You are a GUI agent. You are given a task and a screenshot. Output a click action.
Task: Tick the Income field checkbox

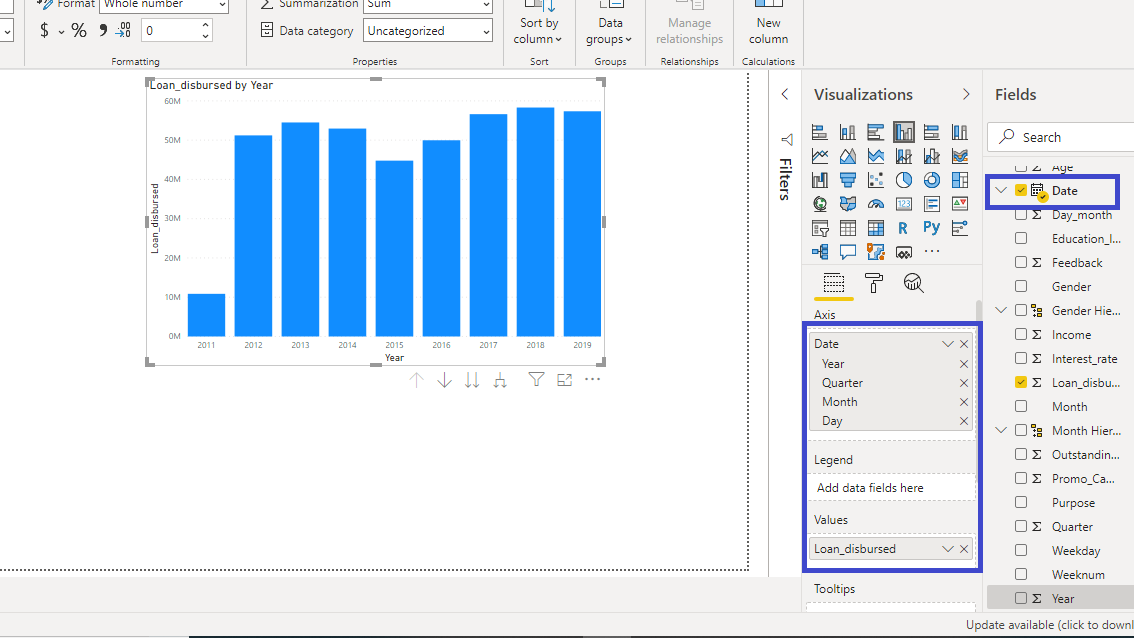[1020, 334]
